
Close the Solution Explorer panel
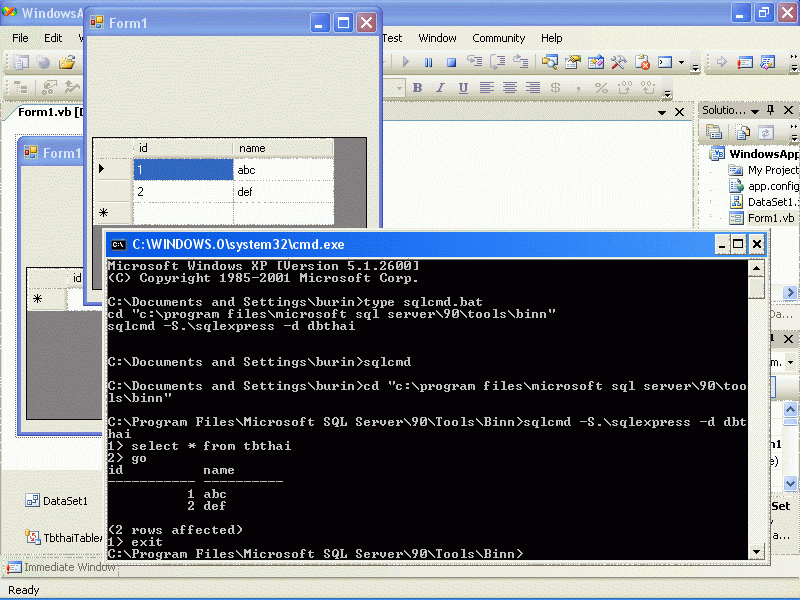788,110
